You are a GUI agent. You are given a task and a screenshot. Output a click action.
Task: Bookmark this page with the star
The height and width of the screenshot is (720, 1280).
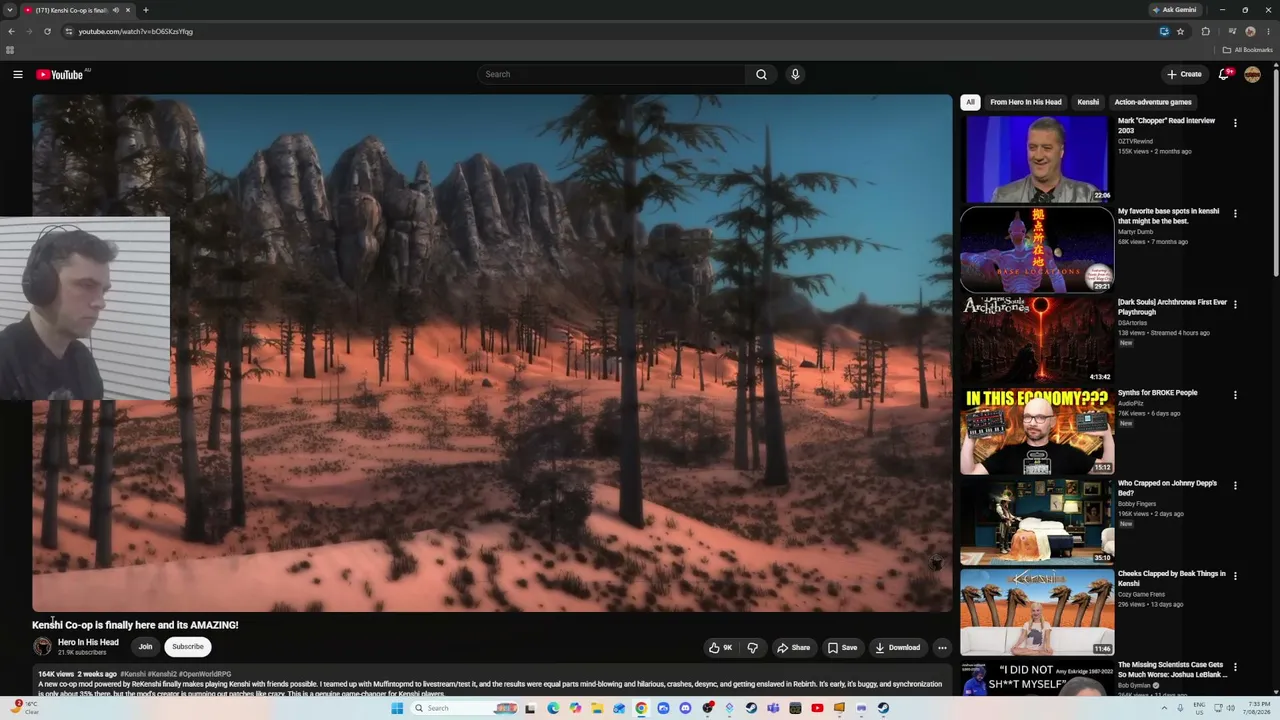click(1180, 31)
